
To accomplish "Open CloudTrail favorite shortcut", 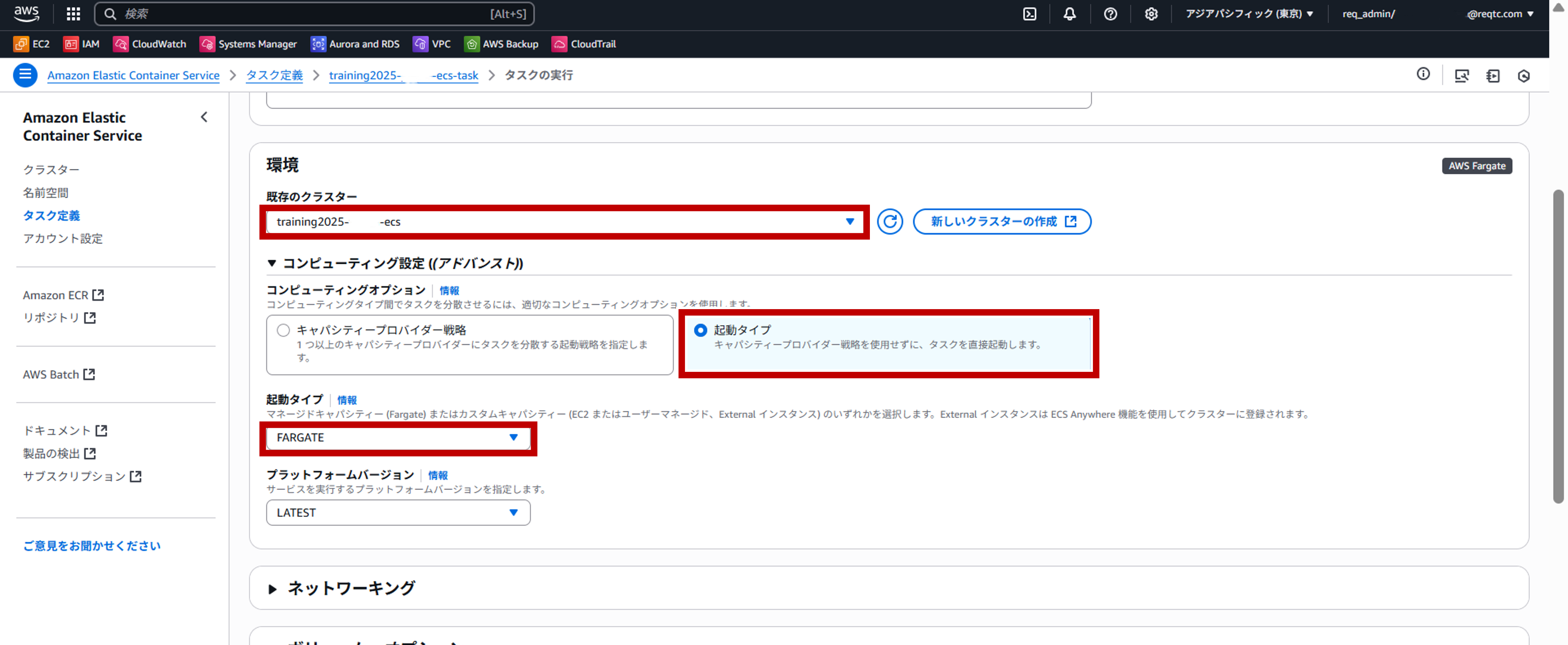I will coord(584,44).
